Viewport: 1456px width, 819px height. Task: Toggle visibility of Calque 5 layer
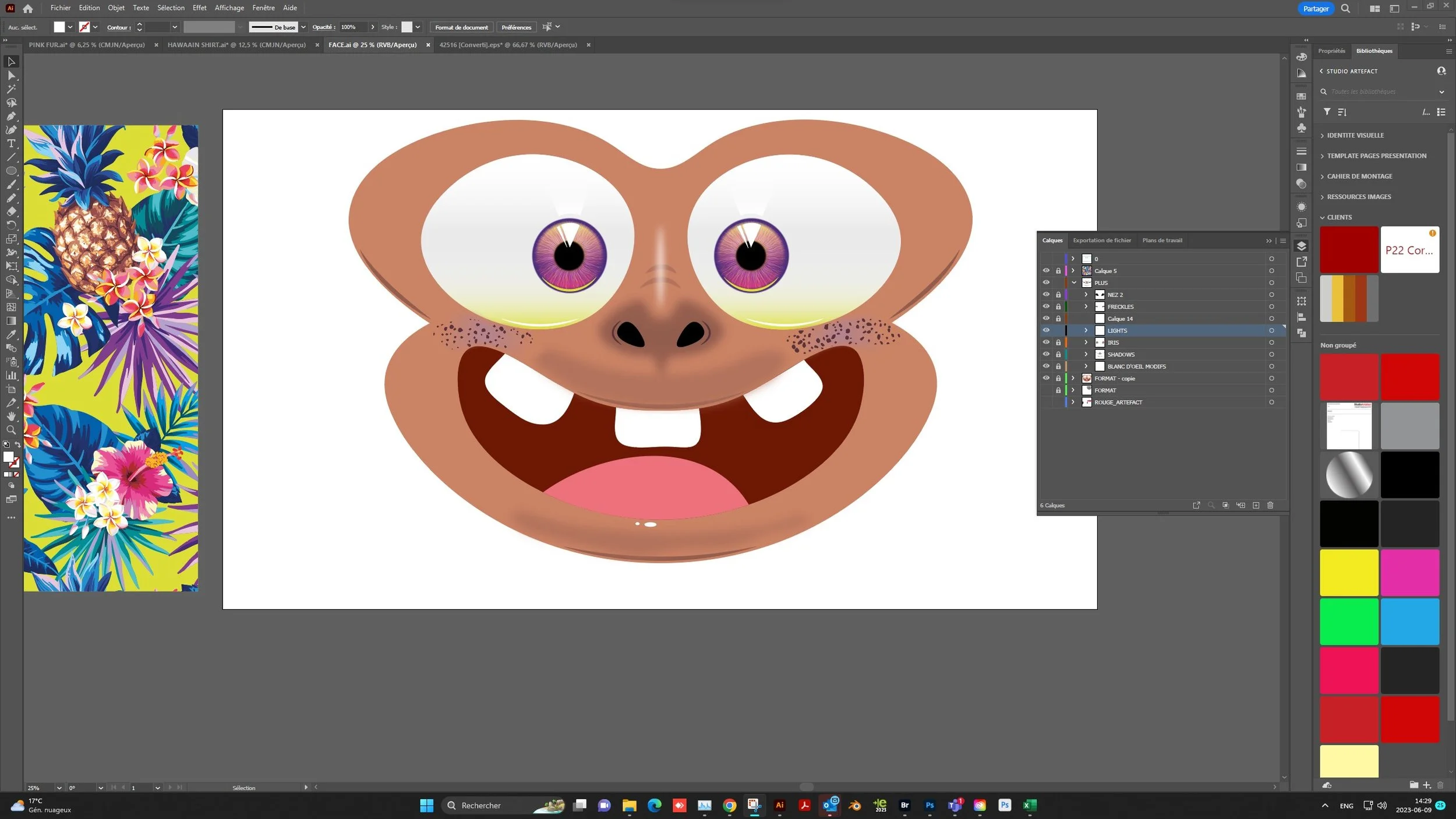[x=1046, y=271]
